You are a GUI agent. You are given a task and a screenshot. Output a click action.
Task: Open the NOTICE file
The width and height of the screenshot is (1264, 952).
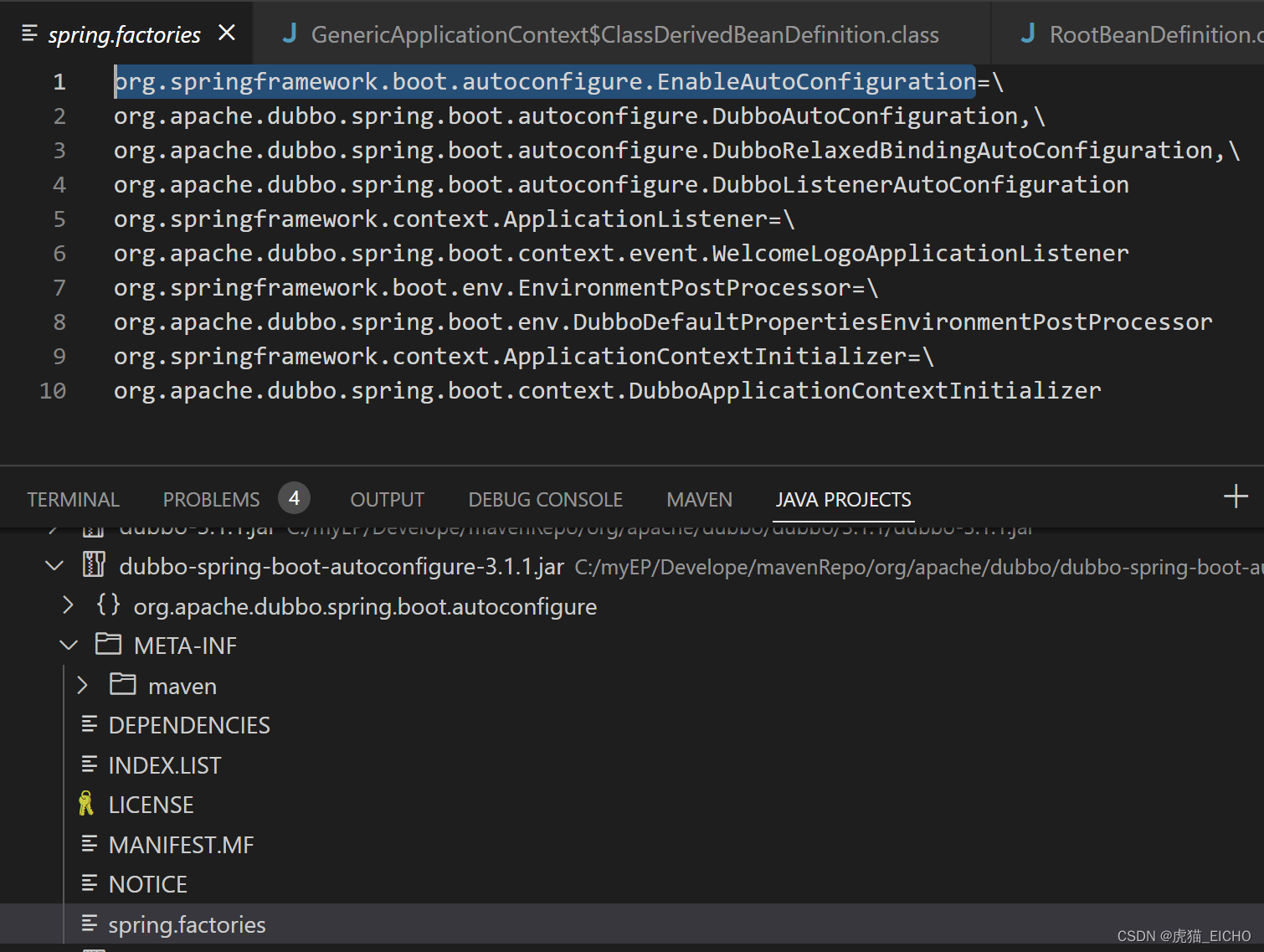tap(147, 884)
